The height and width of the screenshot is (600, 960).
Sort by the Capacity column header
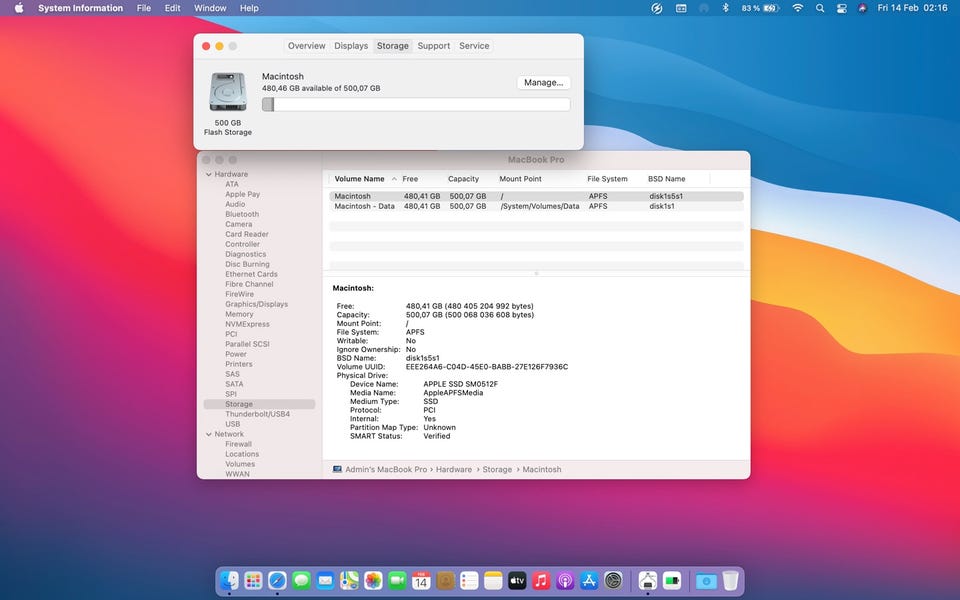coord(463,179)
